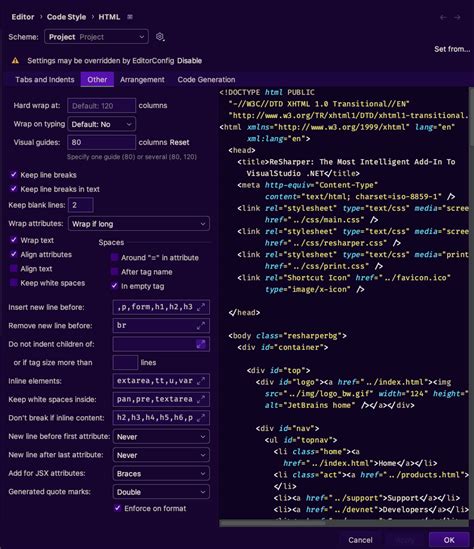
Task: Toggle Keep line breaks checkbox
Action: [14, 174]
